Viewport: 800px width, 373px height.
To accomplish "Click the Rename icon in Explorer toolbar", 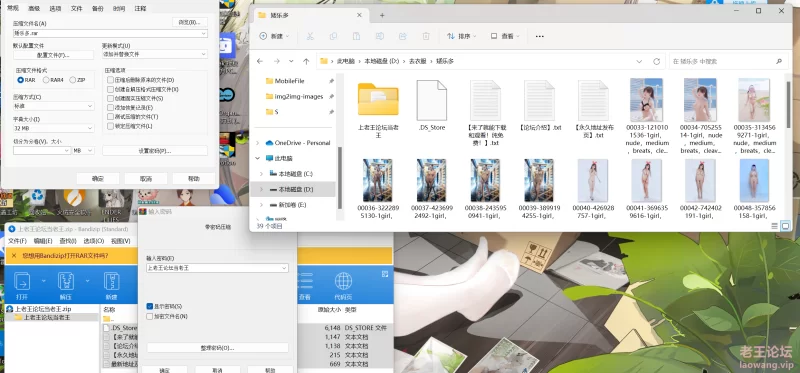I will [379, 36].
